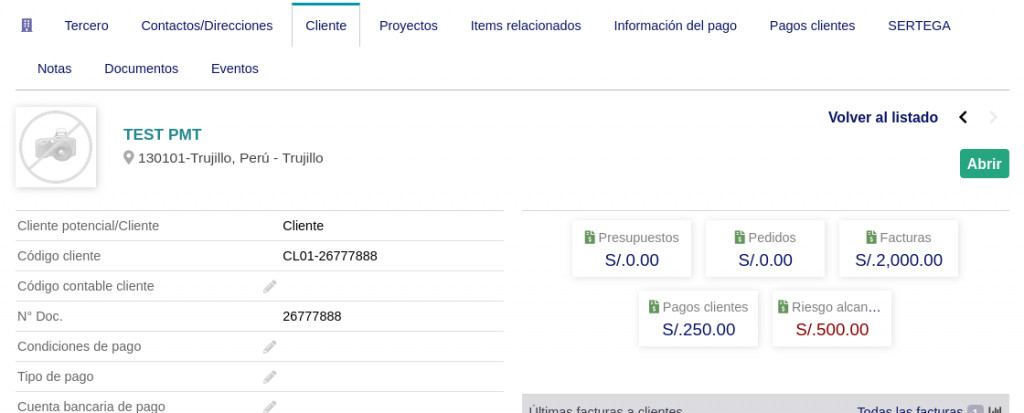Open the Pedidos summary box
The height and width of the screenshot is (413, 1024).
tap(765, 249)
